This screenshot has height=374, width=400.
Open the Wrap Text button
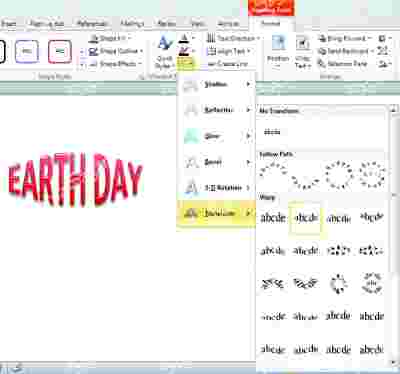[x=303, y=52]
